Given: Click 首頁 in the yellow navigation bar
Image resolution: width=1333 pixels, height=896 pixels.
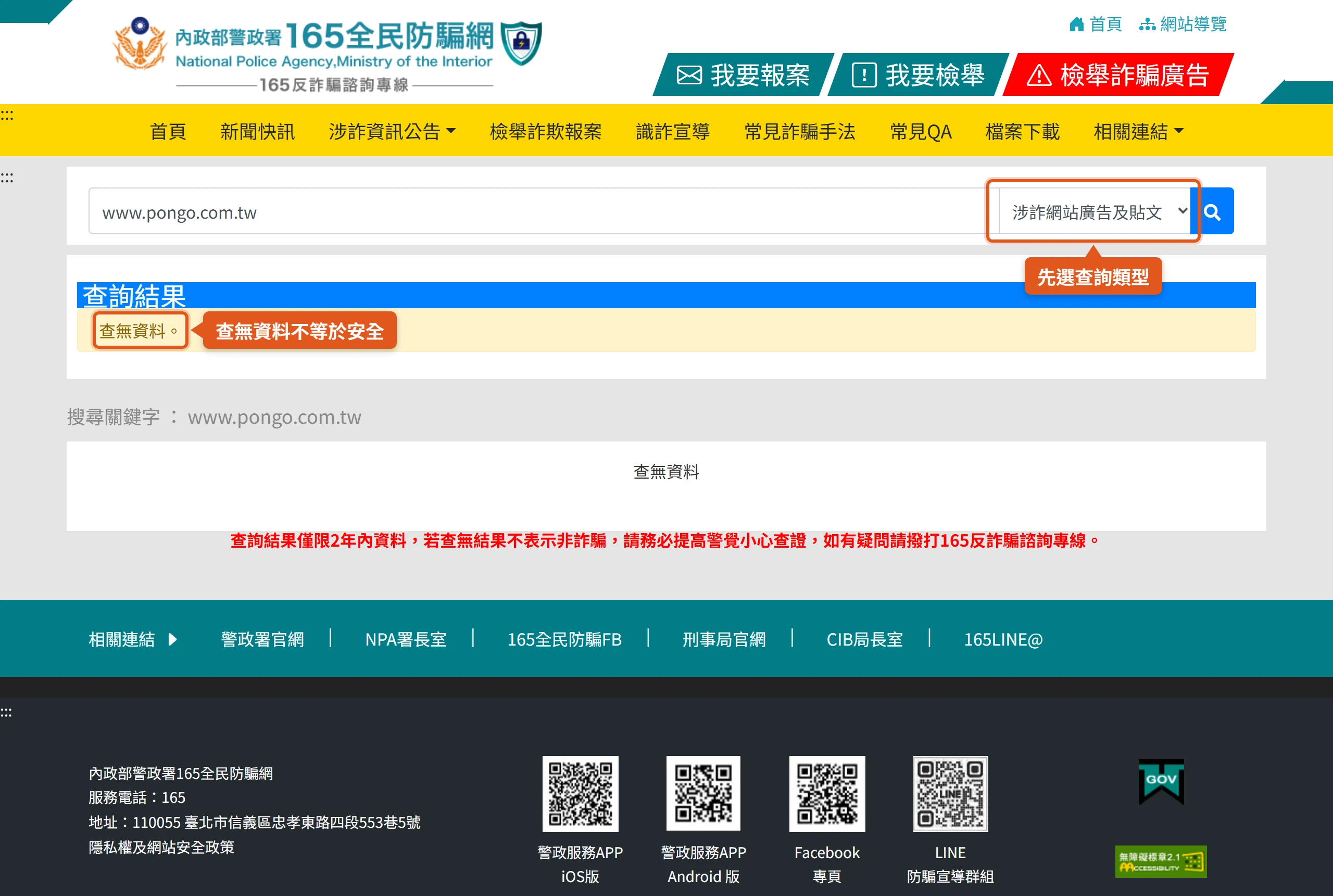Looking at the screenshot, I should pyautogui.click(x=168, y=132).
